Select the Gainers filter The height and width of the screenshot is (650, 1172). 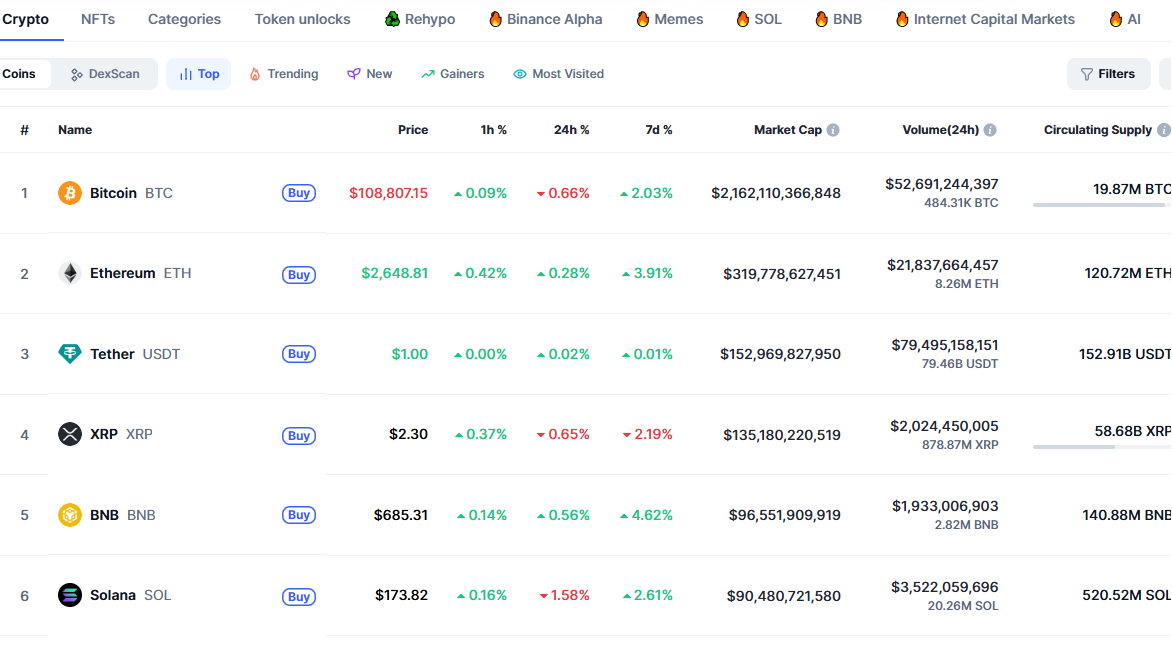(x=452, y=74)
